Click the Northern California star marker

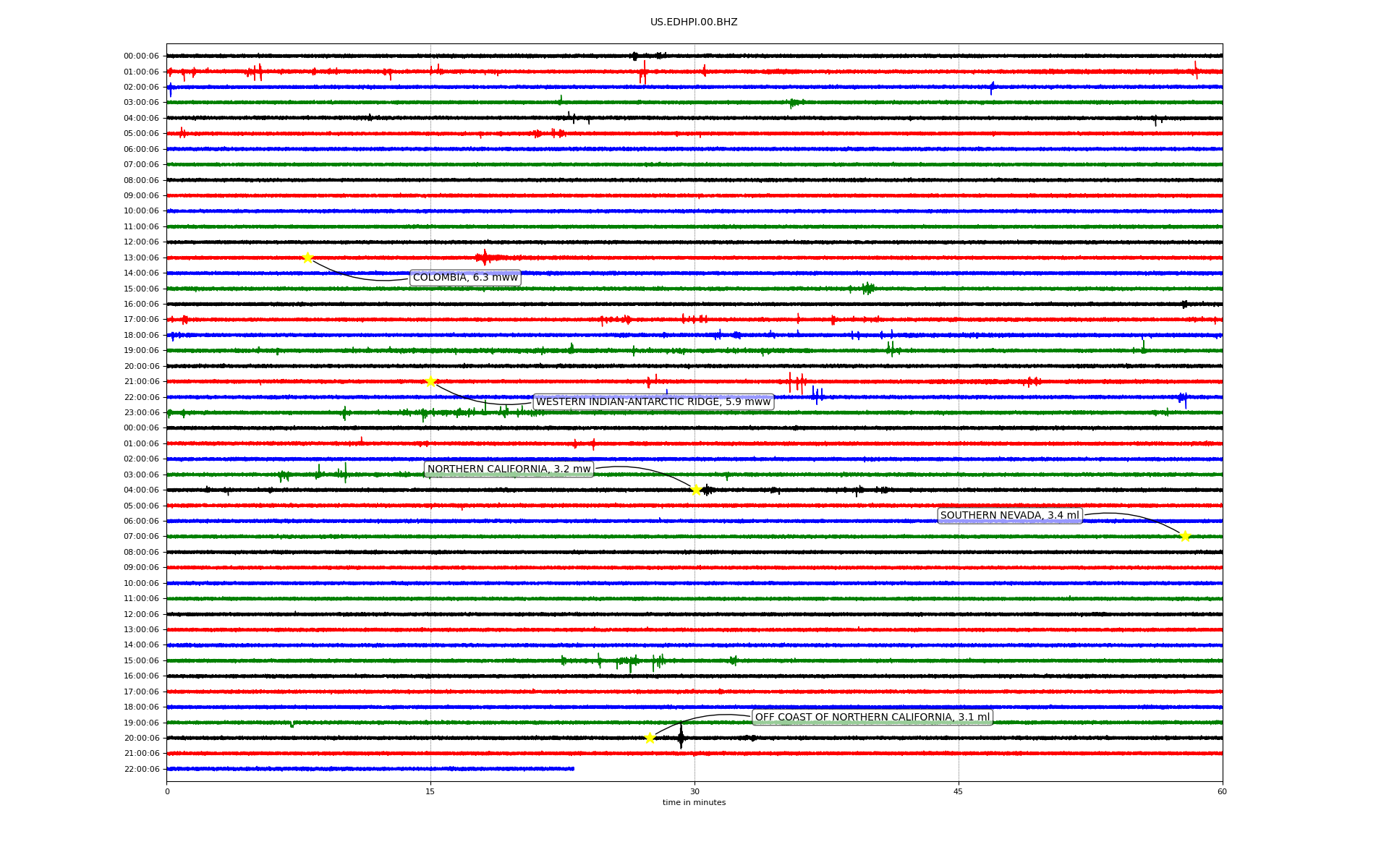pyautogui.click(x=696, y=490)
